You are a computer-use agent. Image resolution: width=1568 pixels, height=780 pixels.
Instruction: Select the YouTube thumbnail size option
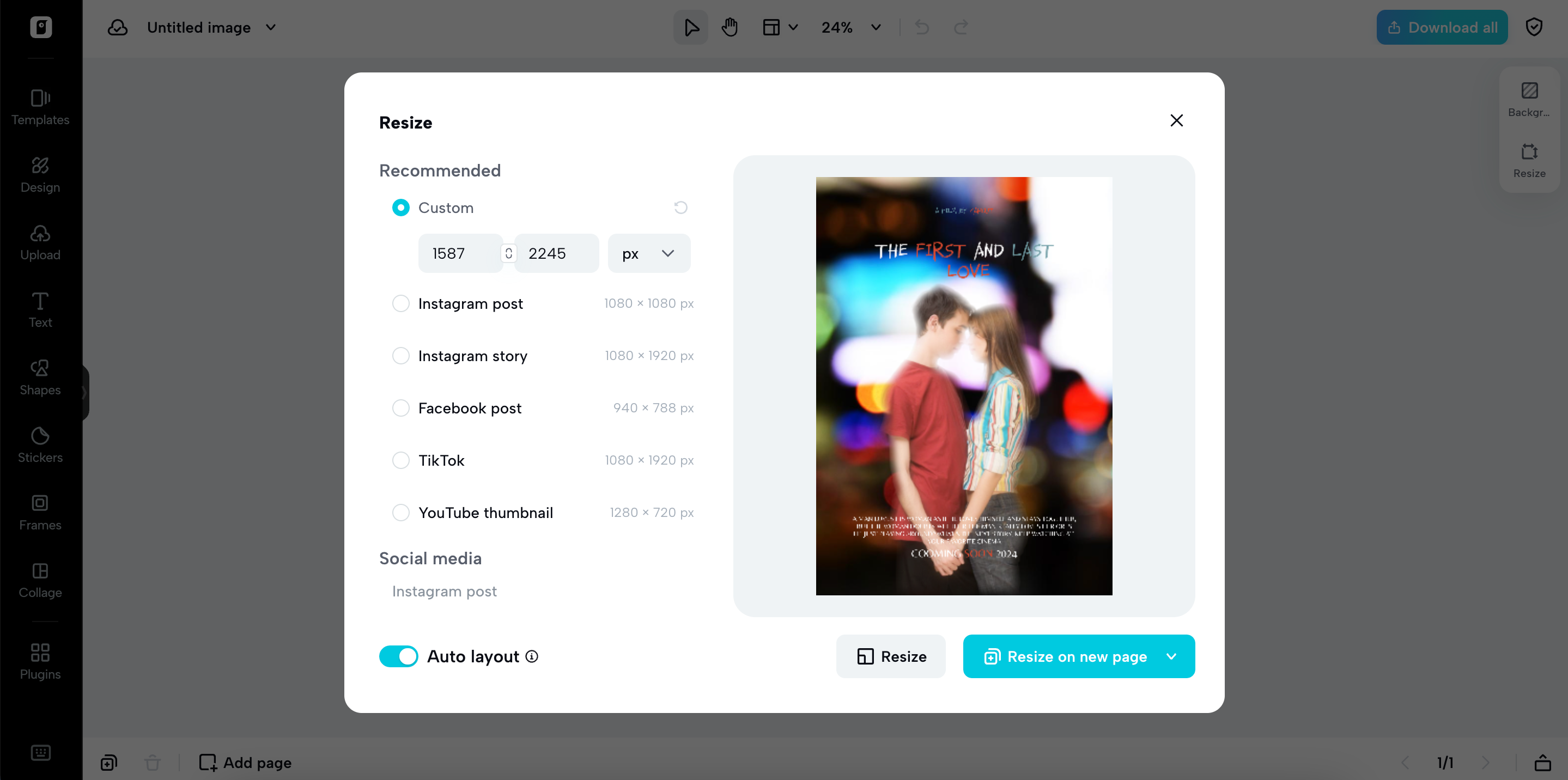pos(400,513)
